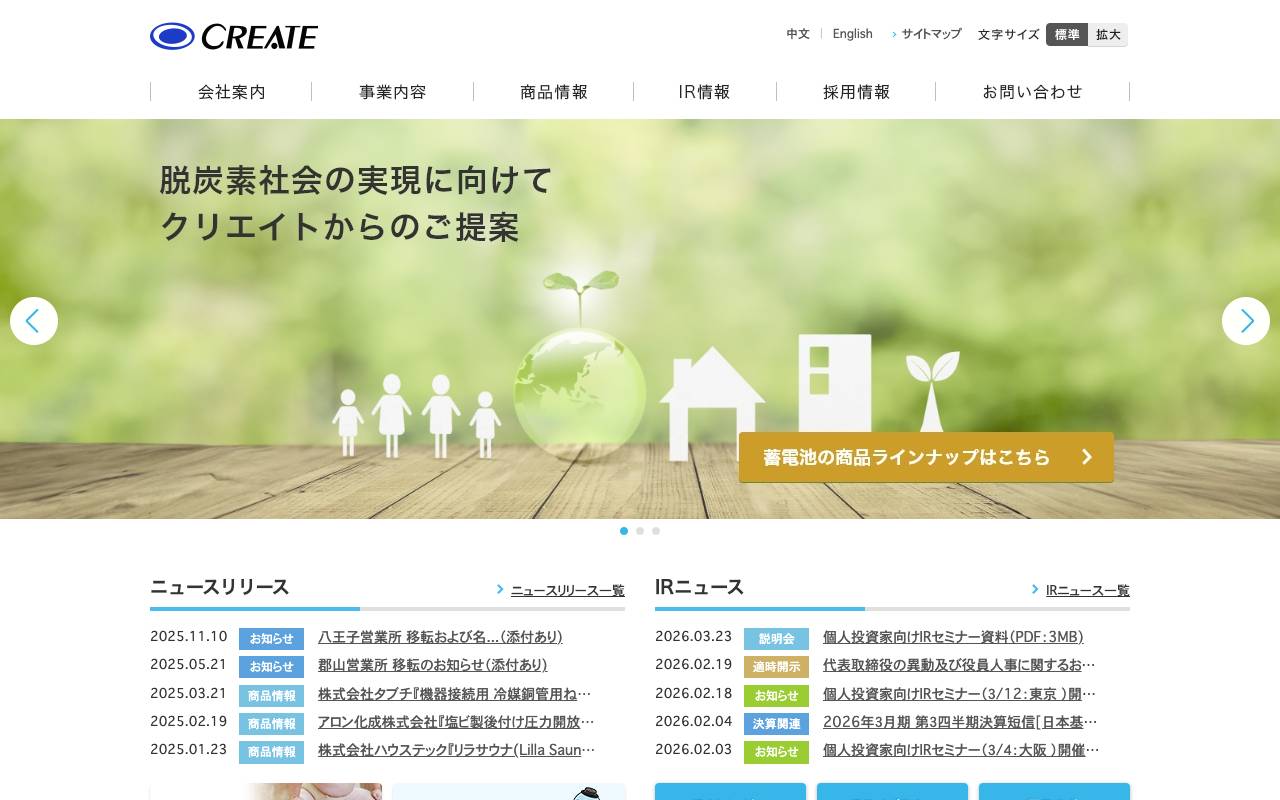Open the IRニュース一覧 page
Image resolution: width=1280 pixels, height=800 pixels.
[x=1087, y=590]
